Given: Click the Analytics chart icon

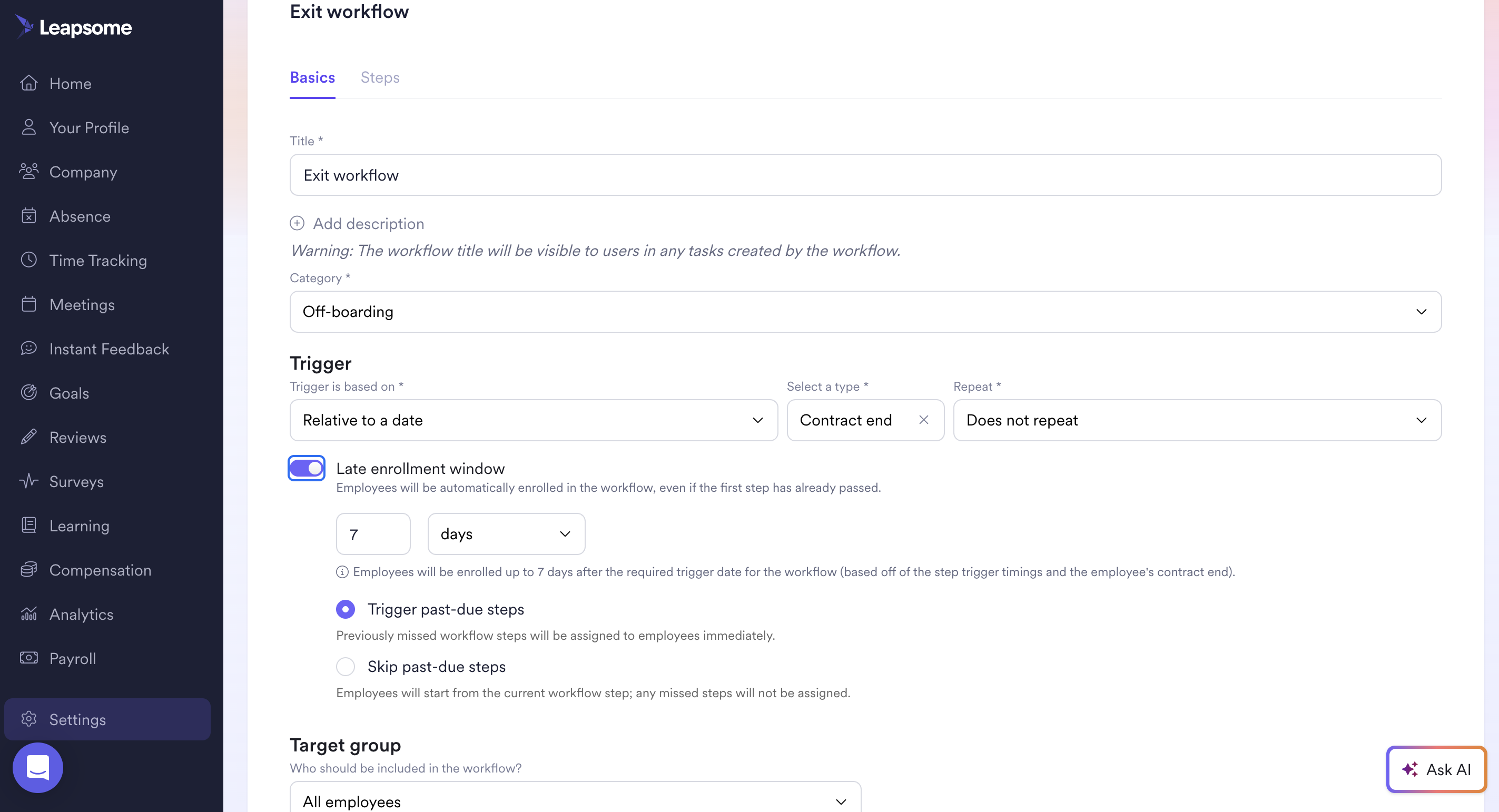Looking at the screenshot, I should [28, 613].
